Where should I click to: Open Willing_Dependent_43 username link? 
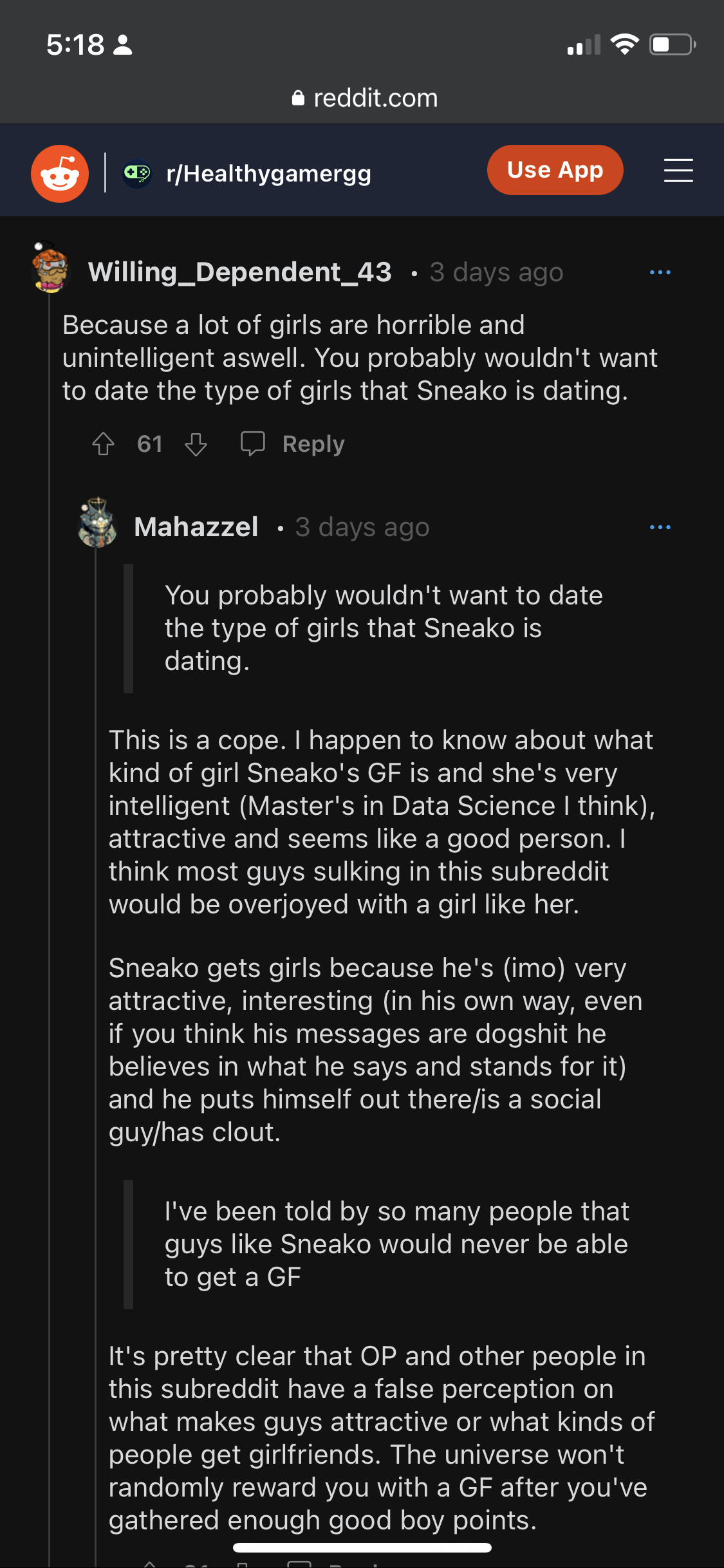click(x=239, y=272)
